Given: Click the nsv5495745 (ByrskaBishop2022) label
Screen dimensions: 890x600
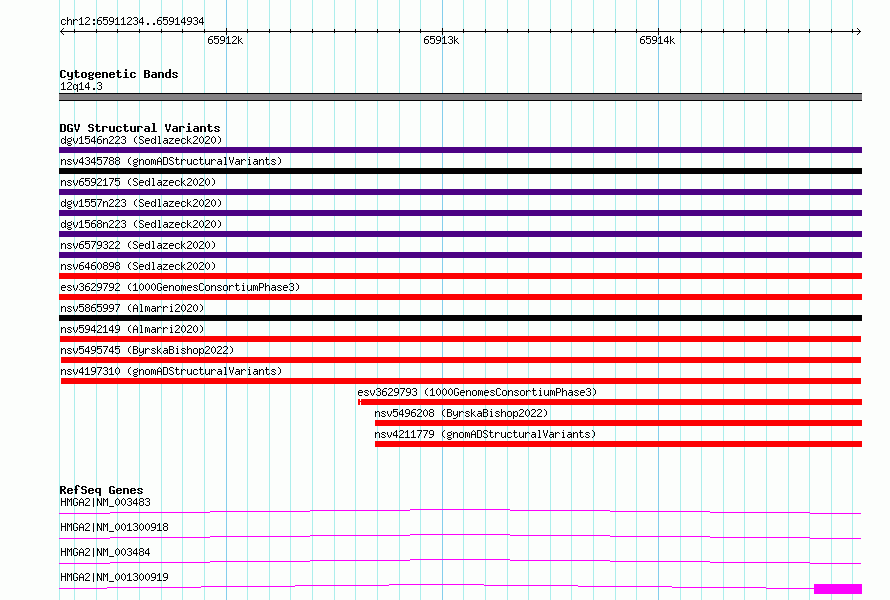Looking at the screenshot, I should click(x=147, y=350).
